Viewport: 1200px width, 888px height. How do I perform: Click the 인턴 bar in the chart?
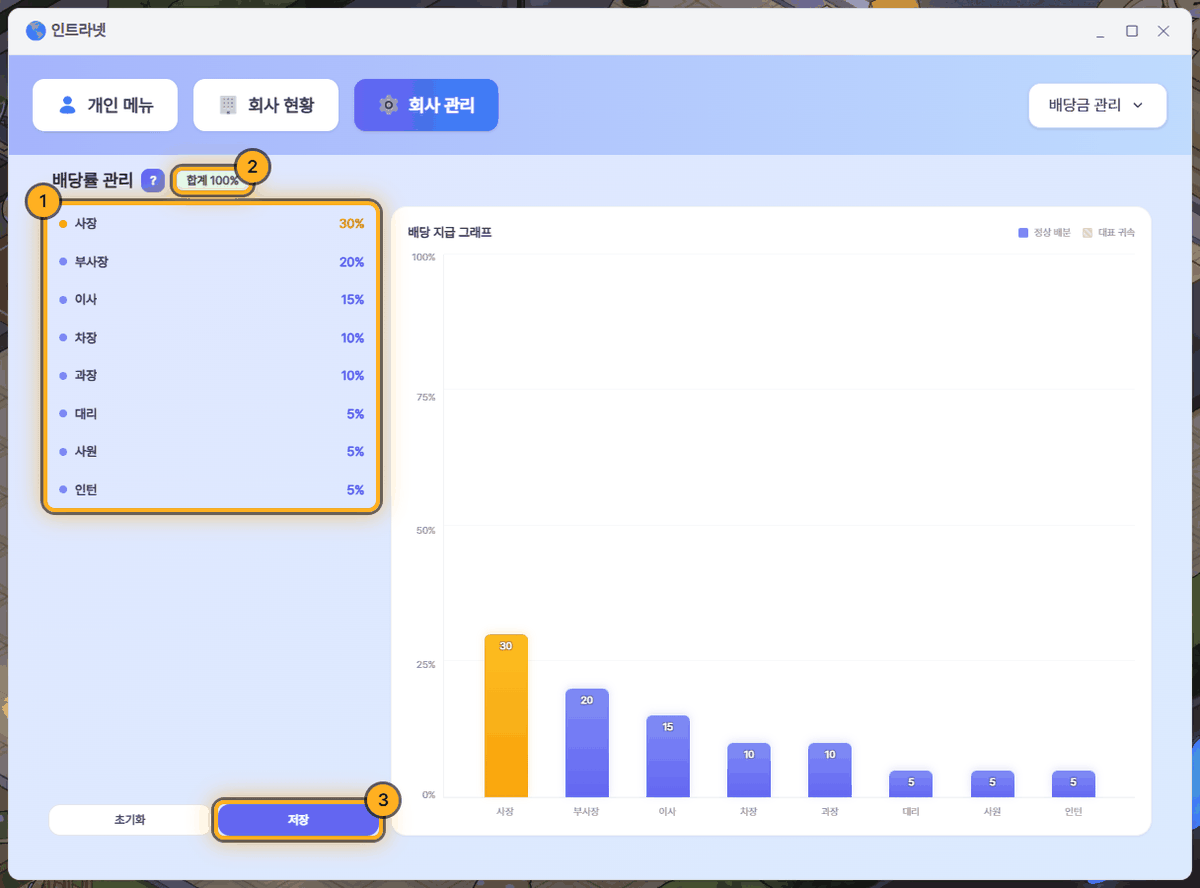point(1073,784)
